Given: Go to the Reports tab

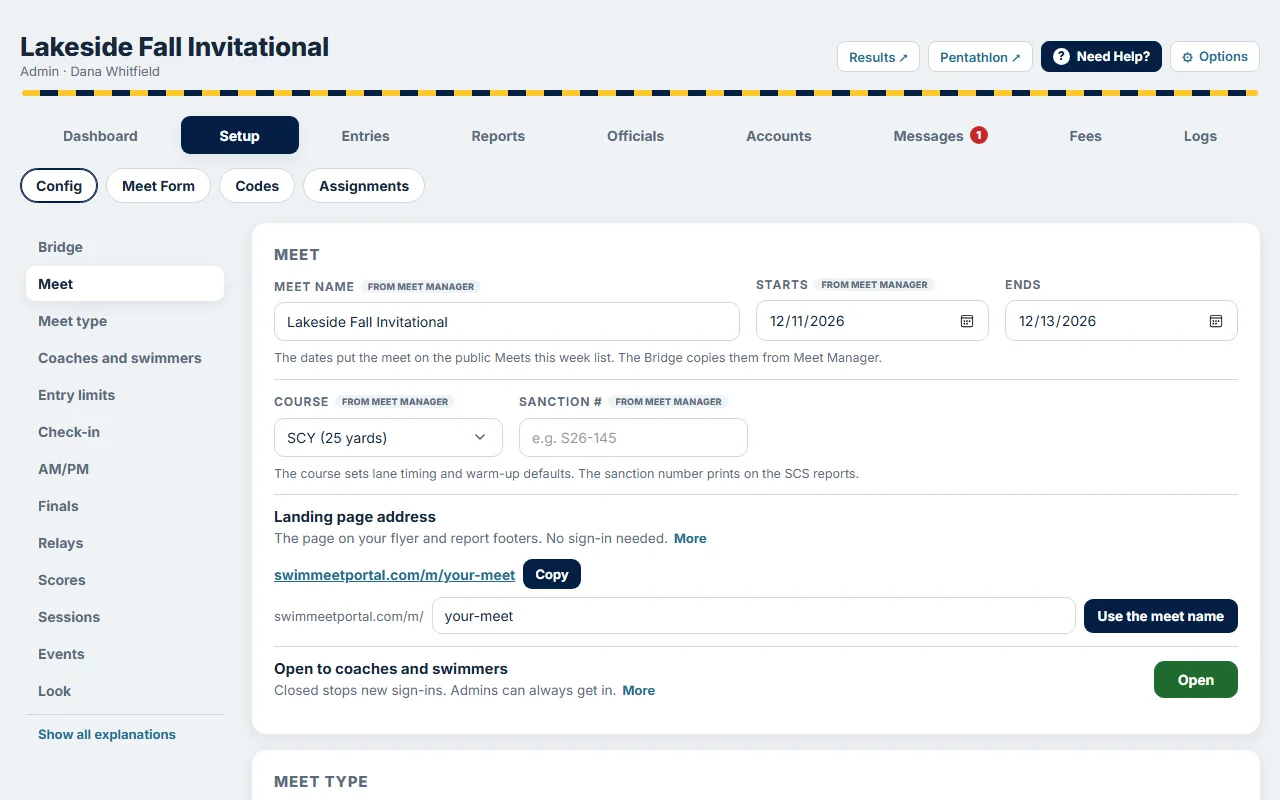Looking at the screenshot, I should 498,136.
